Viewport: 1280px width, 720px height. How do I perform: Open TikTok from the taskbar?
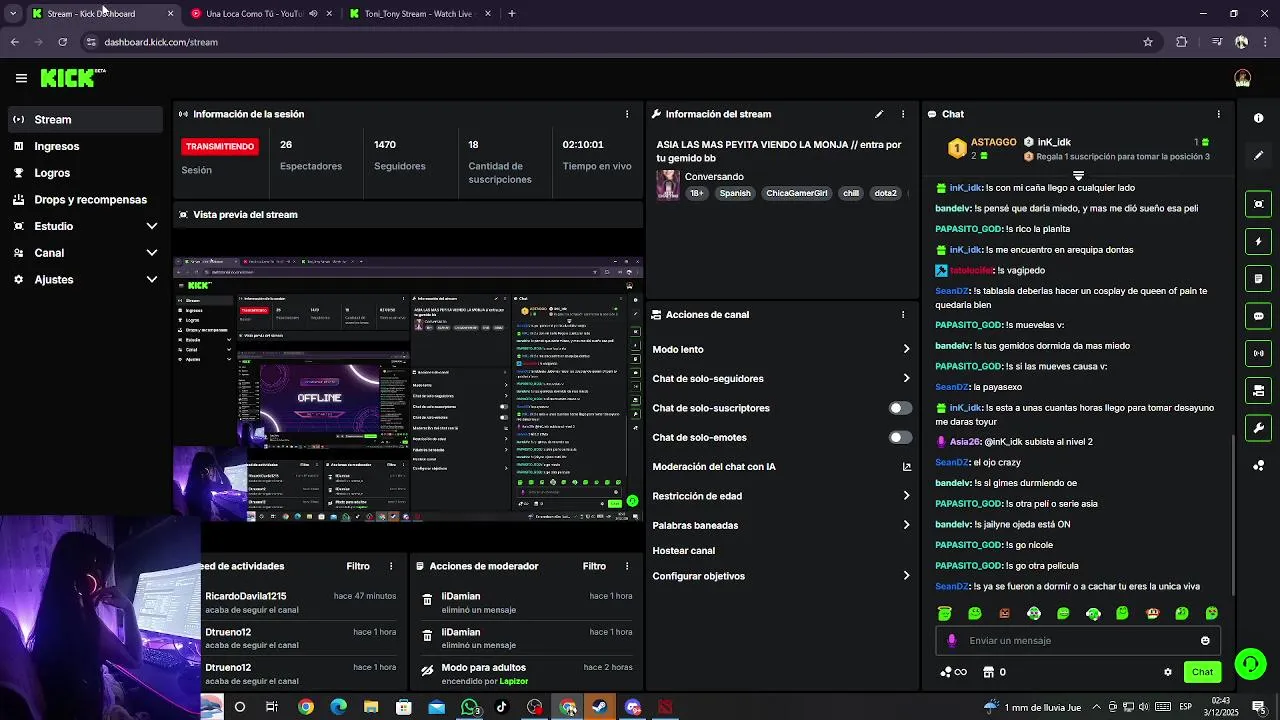pyautogui.click(x=502, y=707)
